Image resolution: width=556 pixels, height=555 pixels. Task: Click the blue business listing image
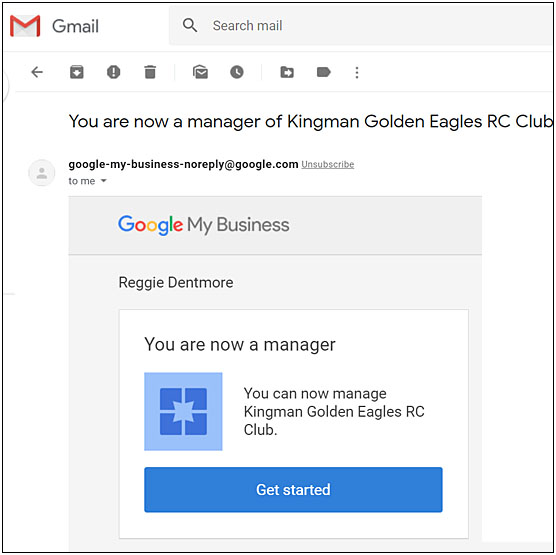pos(183,411)
